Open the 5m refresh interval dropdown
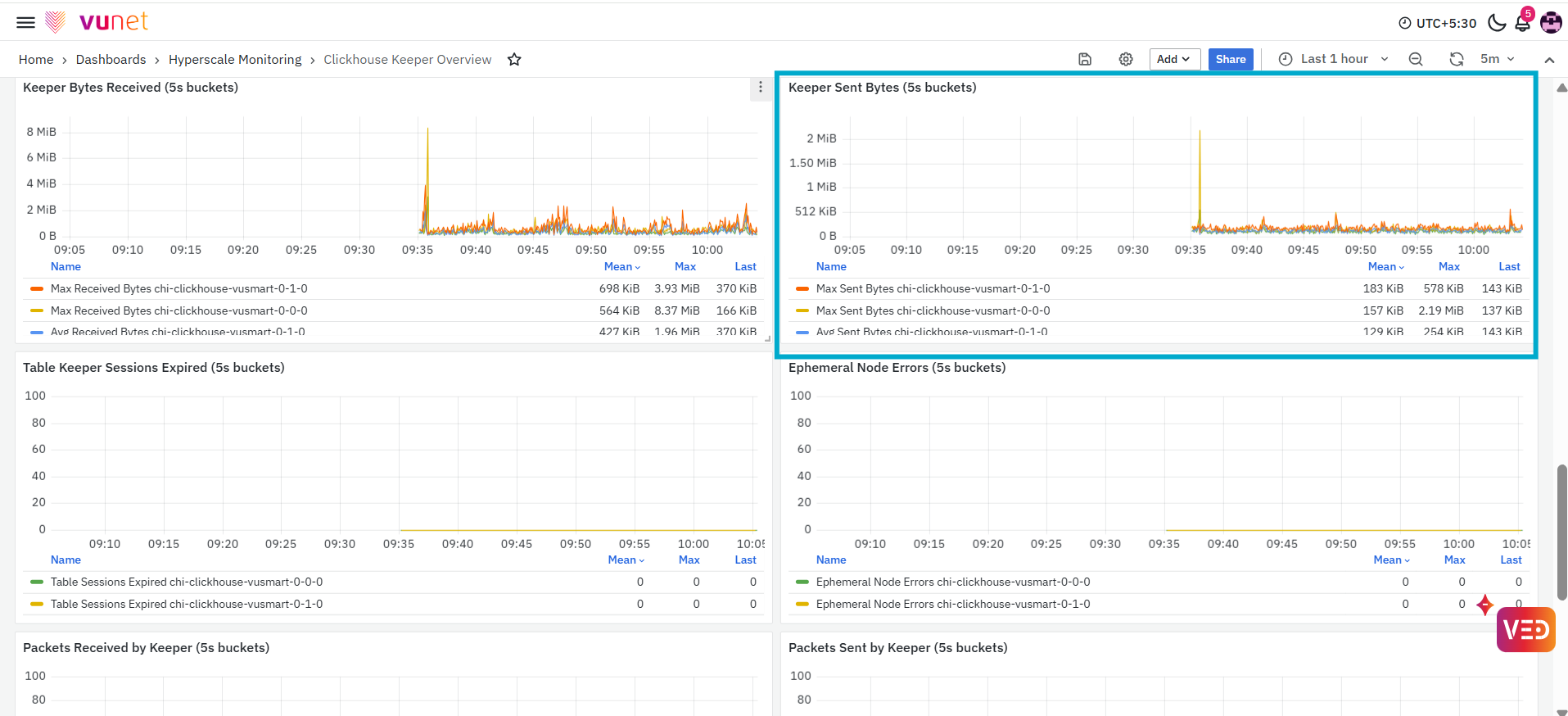1568x716 pixels. point(1498,59)
